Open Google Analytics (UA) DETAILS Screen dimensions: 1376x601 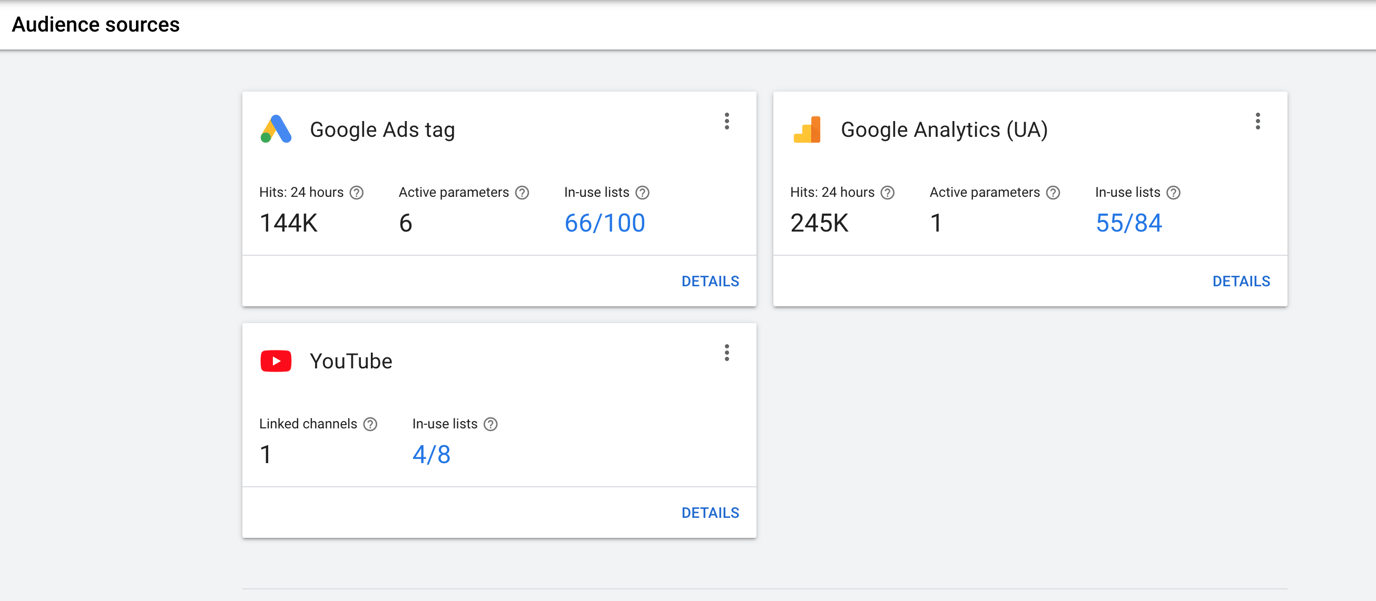pos(1241,281)
